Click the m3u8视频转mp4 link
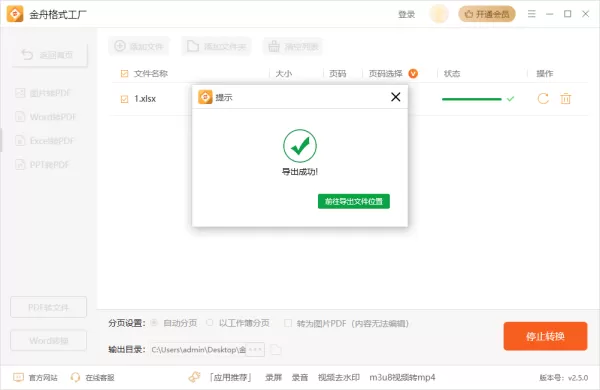This screenshot has height=390, width=600. tap(402, 378)
